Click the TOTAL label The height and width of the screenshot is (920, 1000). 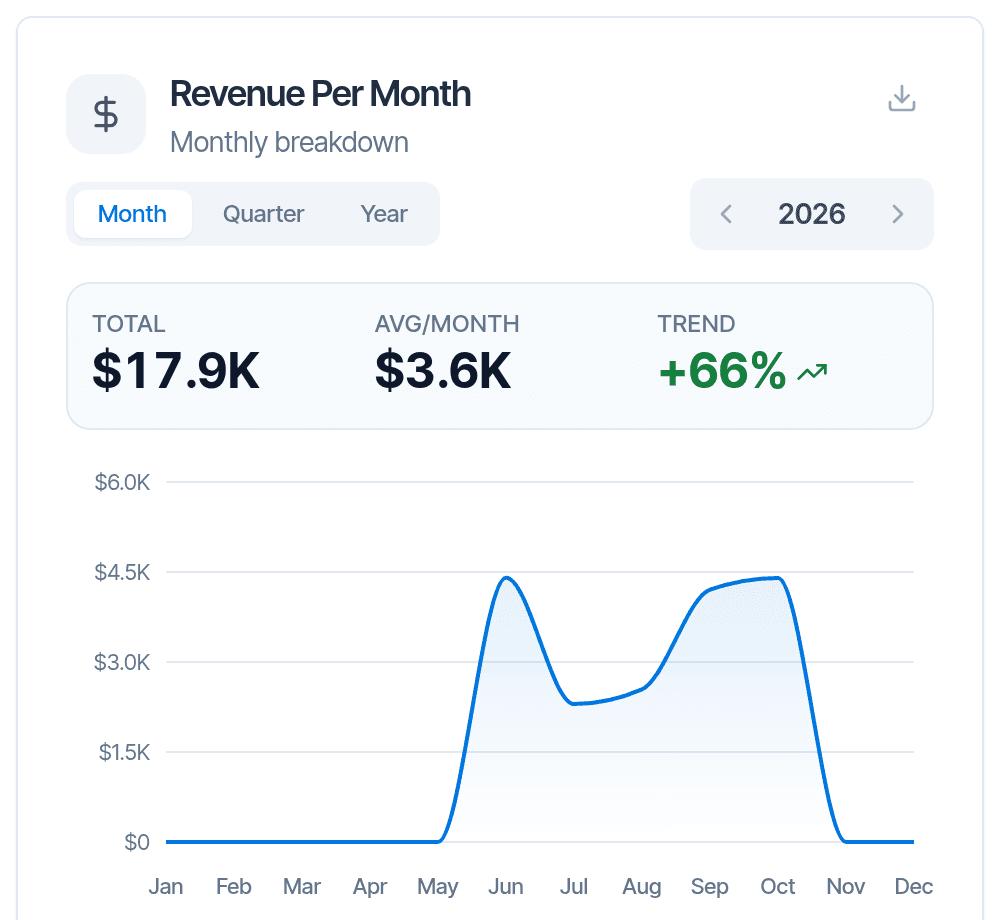129,324
